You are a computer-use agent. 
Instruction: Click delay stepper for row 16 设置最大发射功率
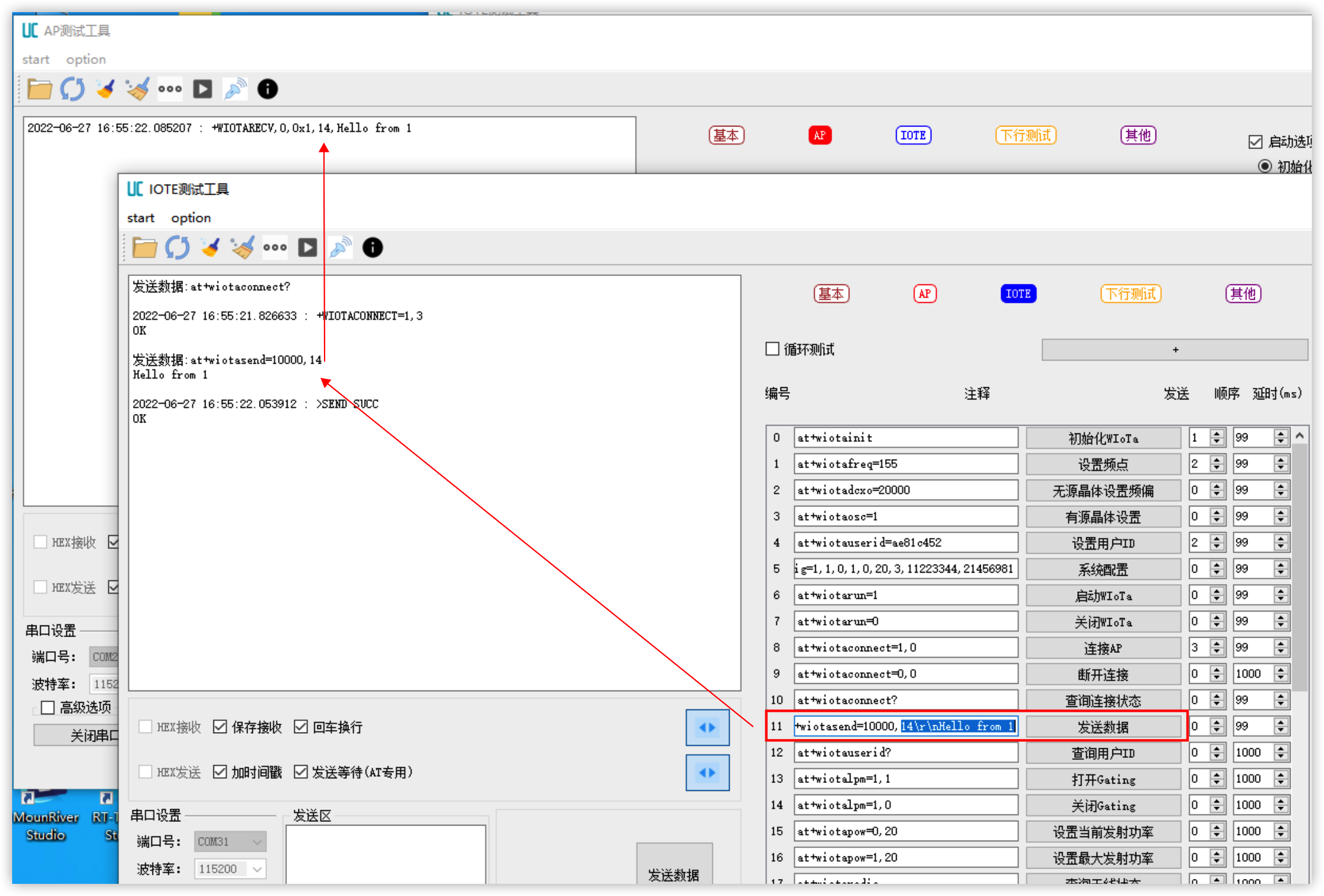point(1281,858)
